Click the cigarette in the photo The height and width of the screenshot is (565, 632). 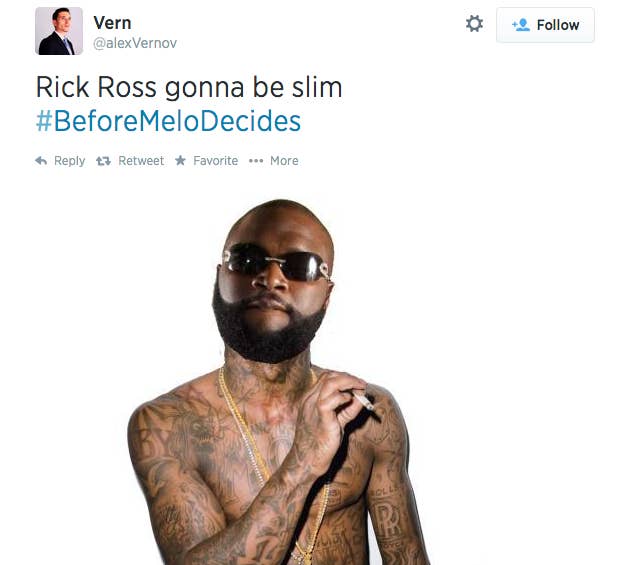click(366, 403)
